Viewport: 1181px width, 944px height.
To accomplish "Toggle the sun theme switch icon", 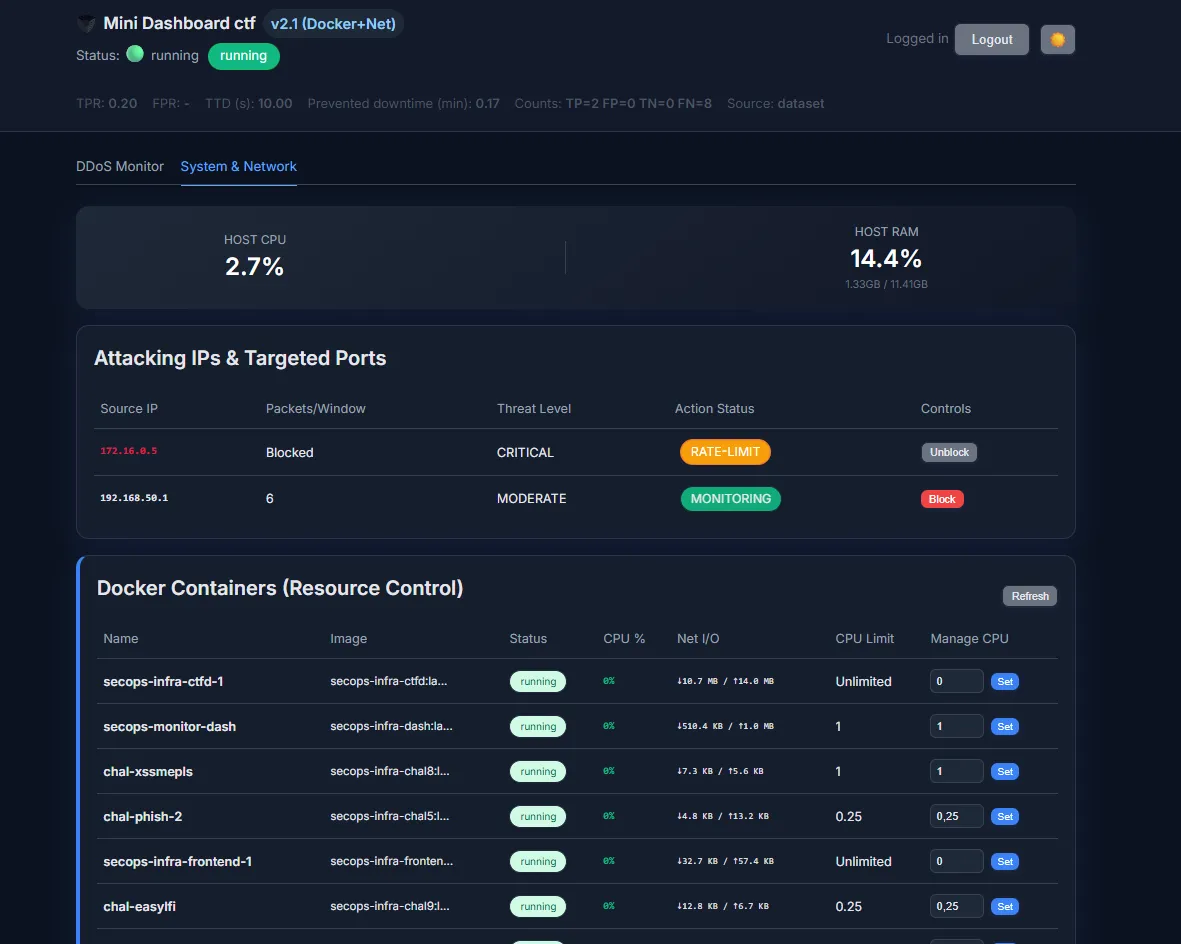I will coord(1057,40).
